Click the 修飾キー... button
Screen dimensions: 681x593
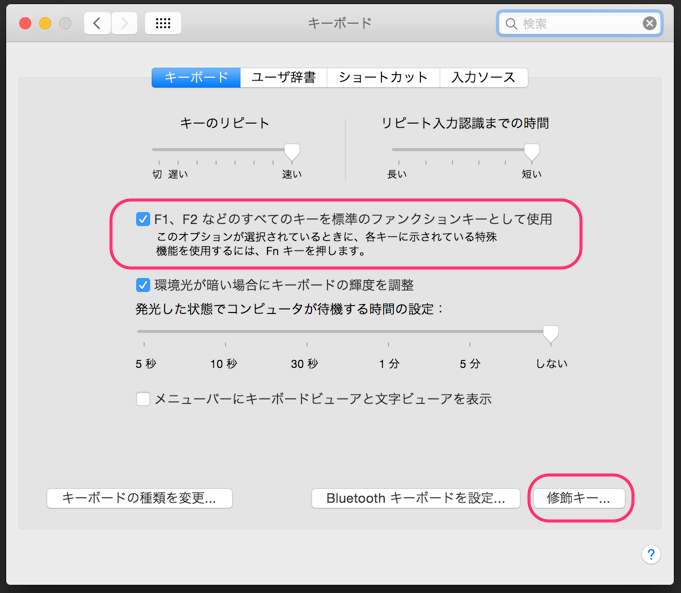click(x=579, y=498)
